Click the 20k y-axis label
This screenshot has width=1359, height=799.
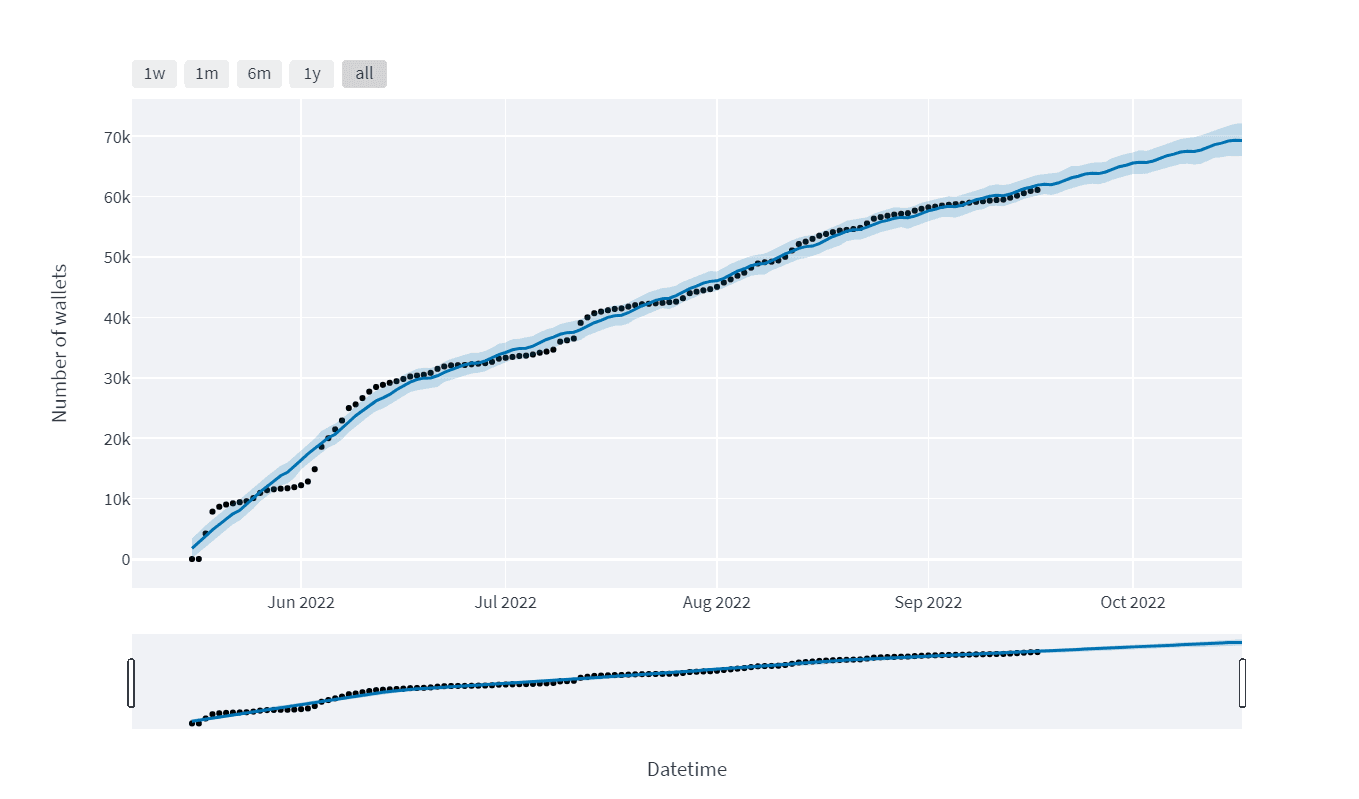tap(119, 439)
